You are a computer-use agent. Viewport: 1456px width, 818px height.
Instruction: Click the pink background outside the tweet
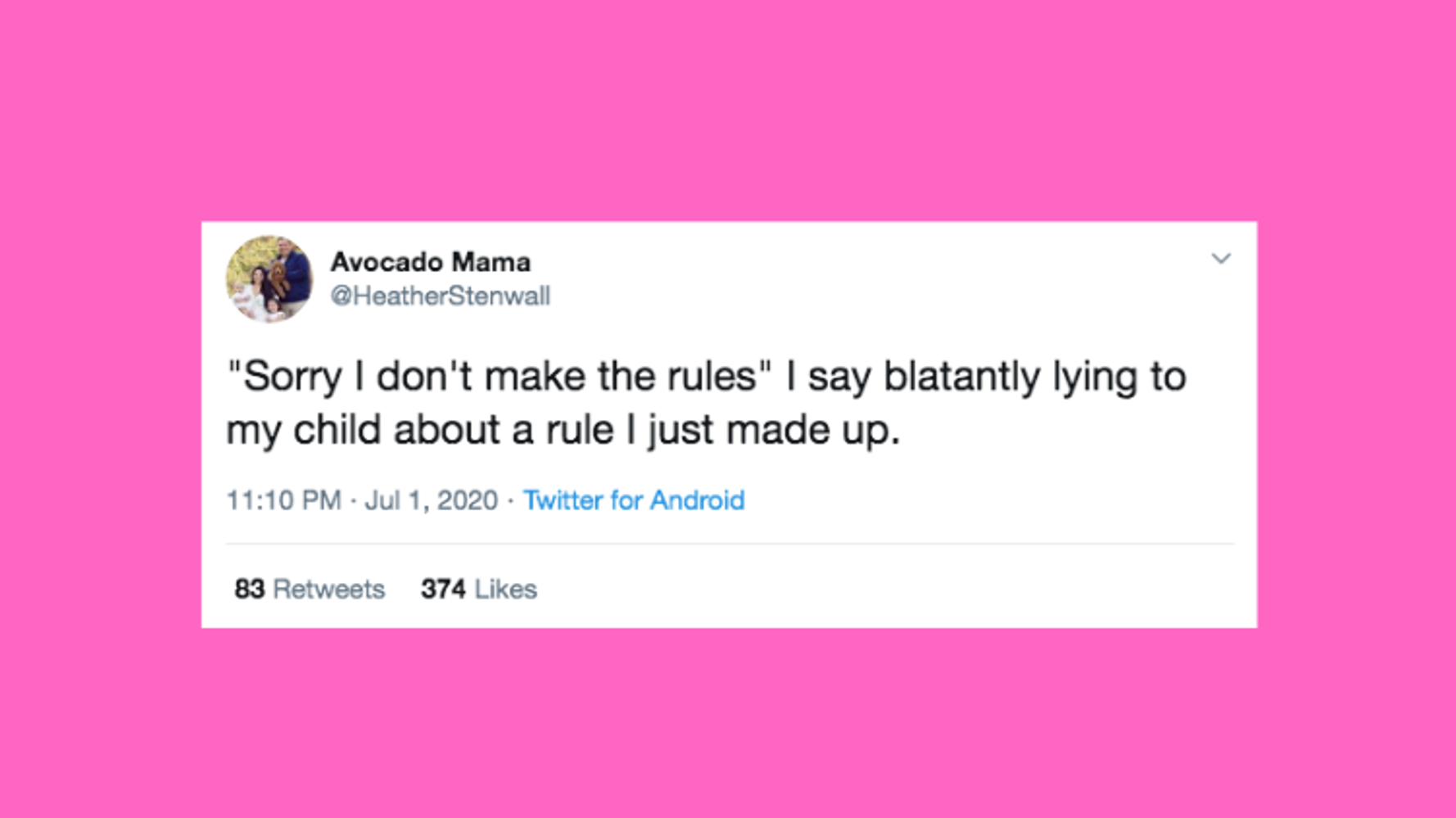pos(727,106)
